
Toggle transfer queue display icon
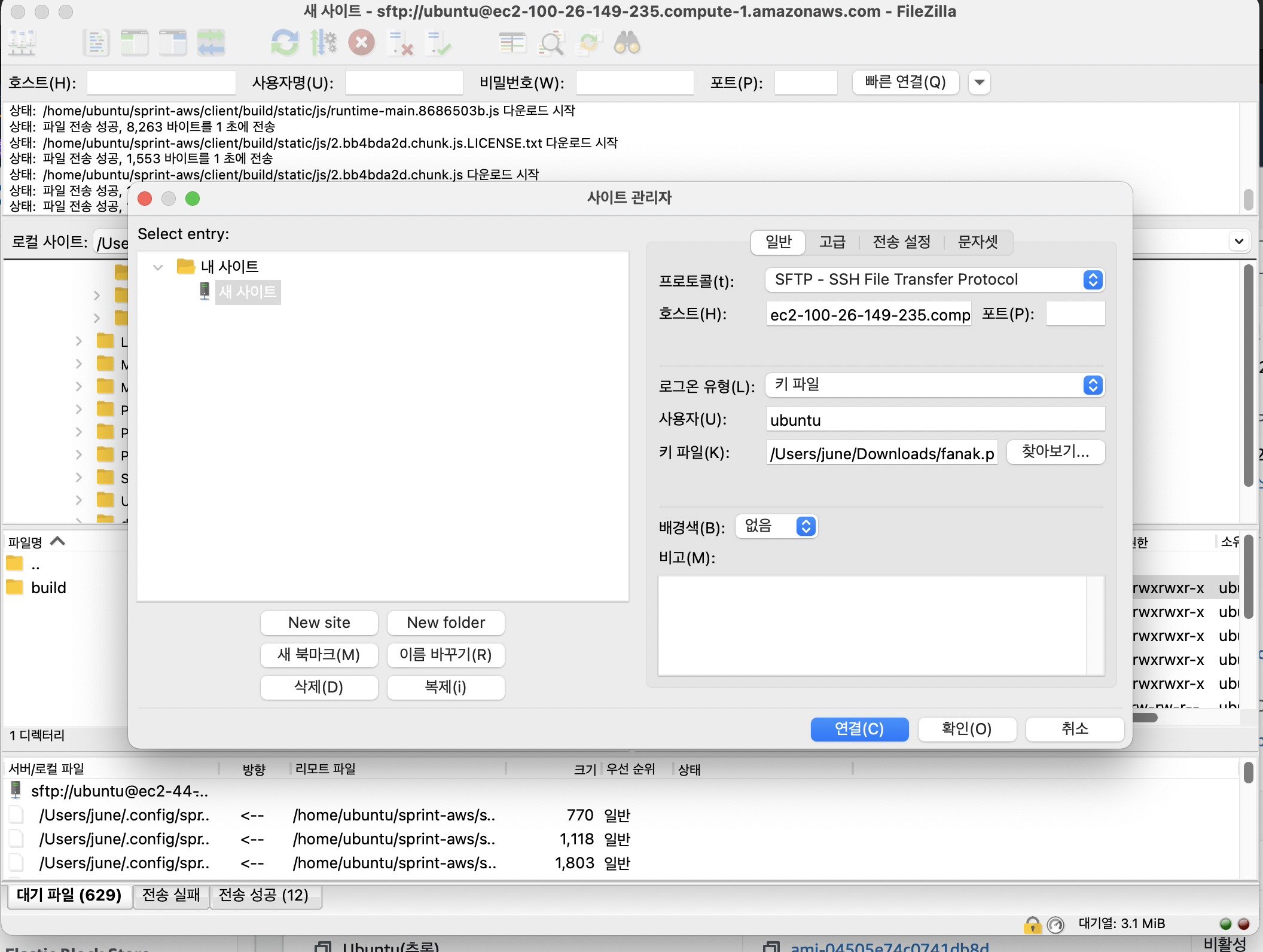211,43
